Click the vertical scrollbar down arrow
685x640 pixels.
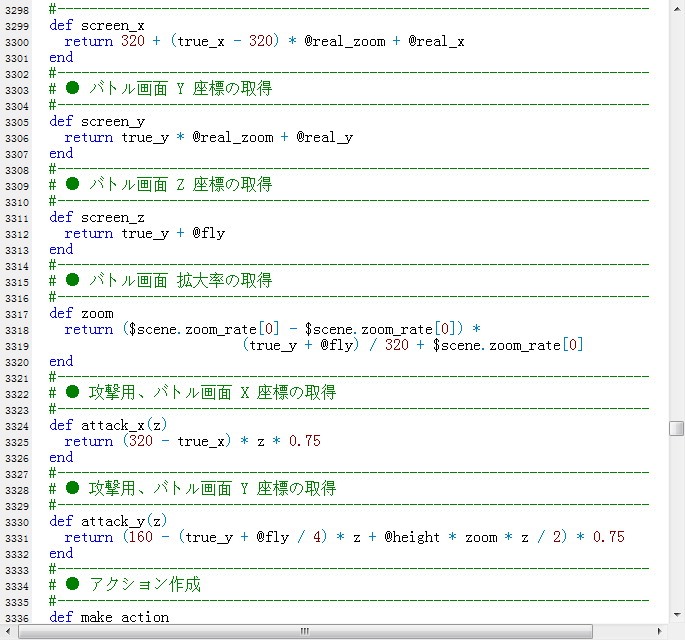point(677,615)
